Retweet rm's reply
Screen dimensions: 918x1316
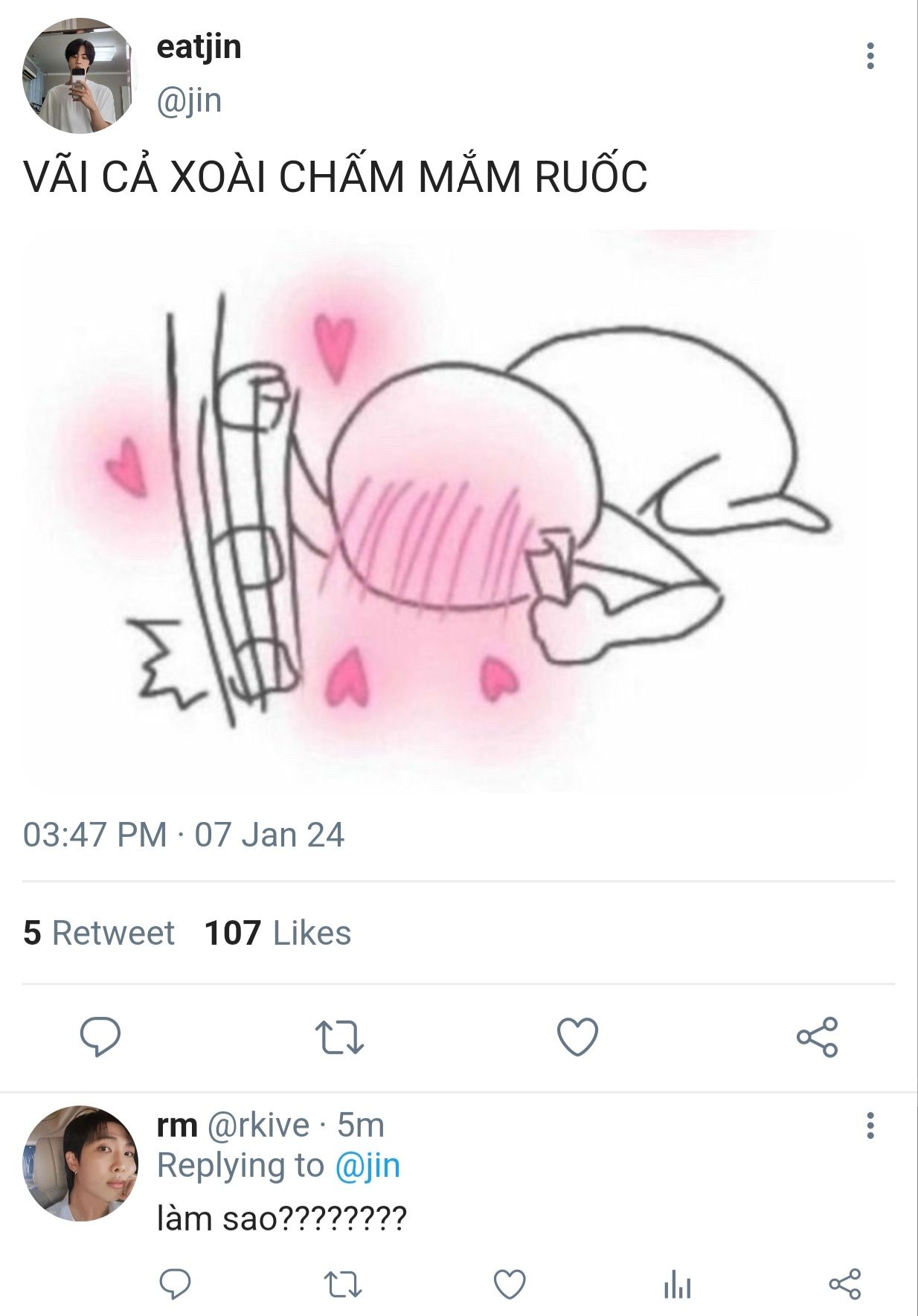point(343,1284)
